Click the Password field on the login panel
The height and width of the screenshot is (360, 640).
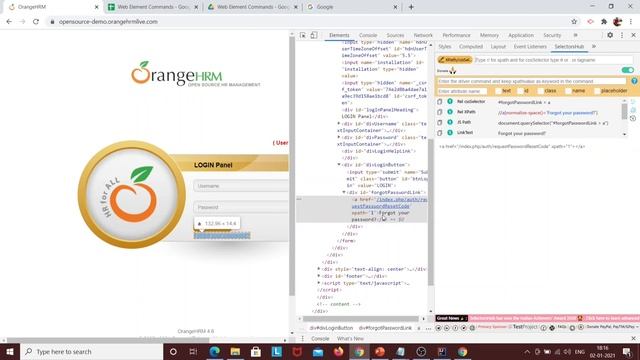coord(241,207)
